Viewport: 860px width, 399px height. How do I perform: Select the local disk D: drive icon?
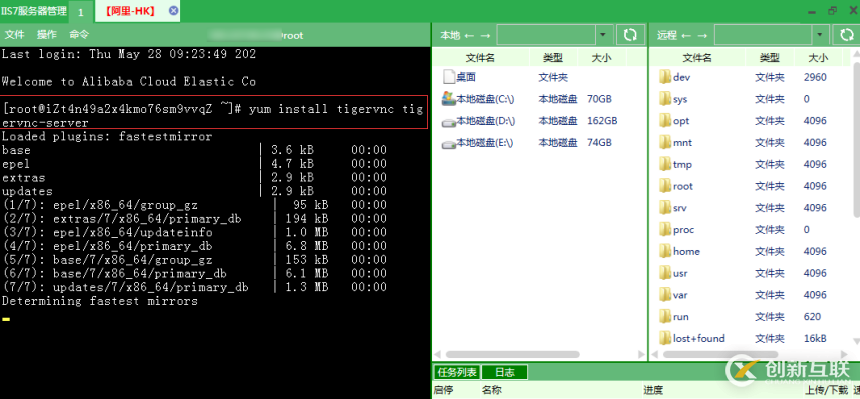[449, 121]
